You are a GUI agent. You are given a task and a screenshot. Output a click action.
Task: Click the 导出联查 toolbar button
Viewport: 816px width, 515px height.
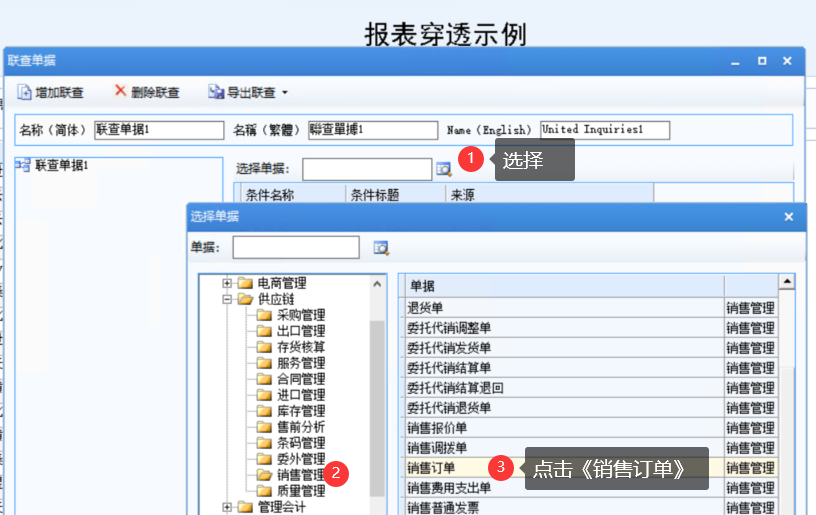pyautogui.click(x=242, y=93)
